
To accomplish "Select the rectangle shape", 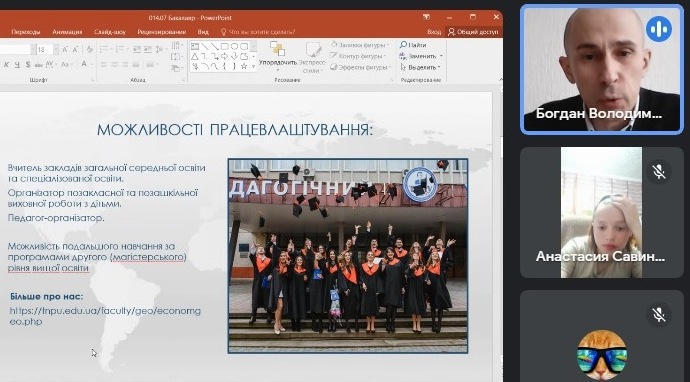I will click(224, 46).
